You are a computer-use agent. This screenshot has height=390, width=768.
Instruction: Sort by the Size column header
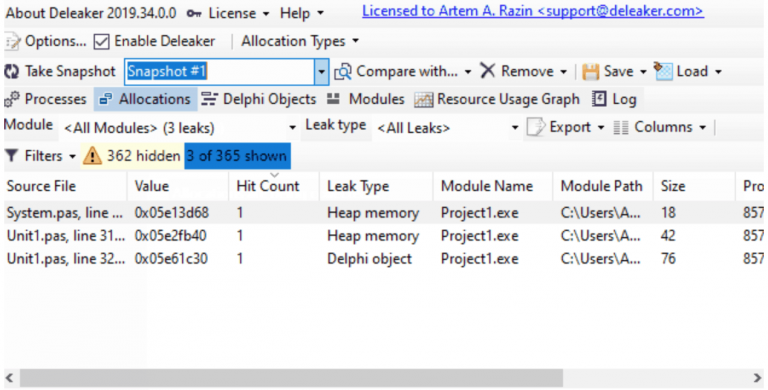pyautogui.click(x=694, y=186)
